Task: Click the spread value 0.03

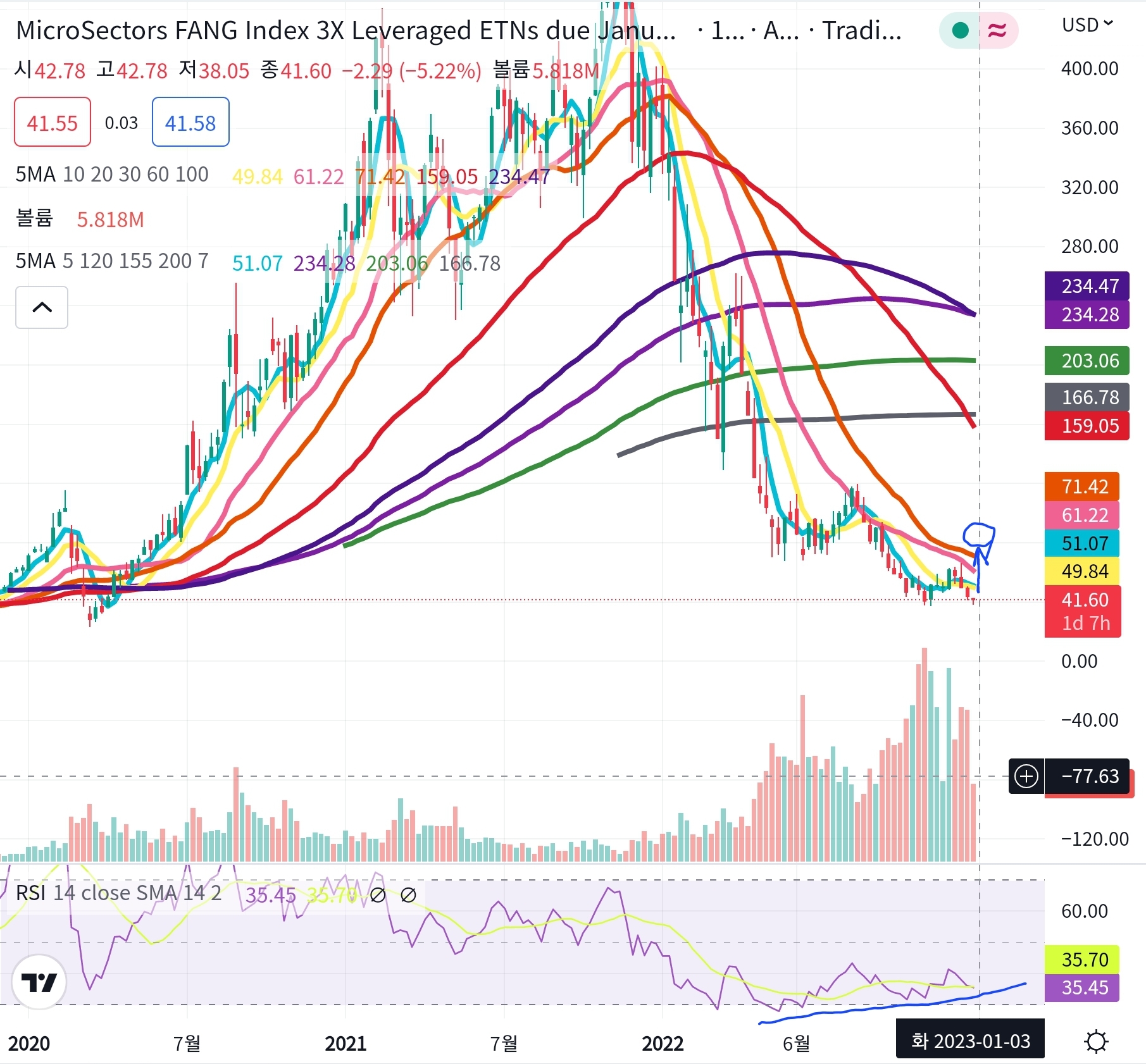Action: coord(121,123)
